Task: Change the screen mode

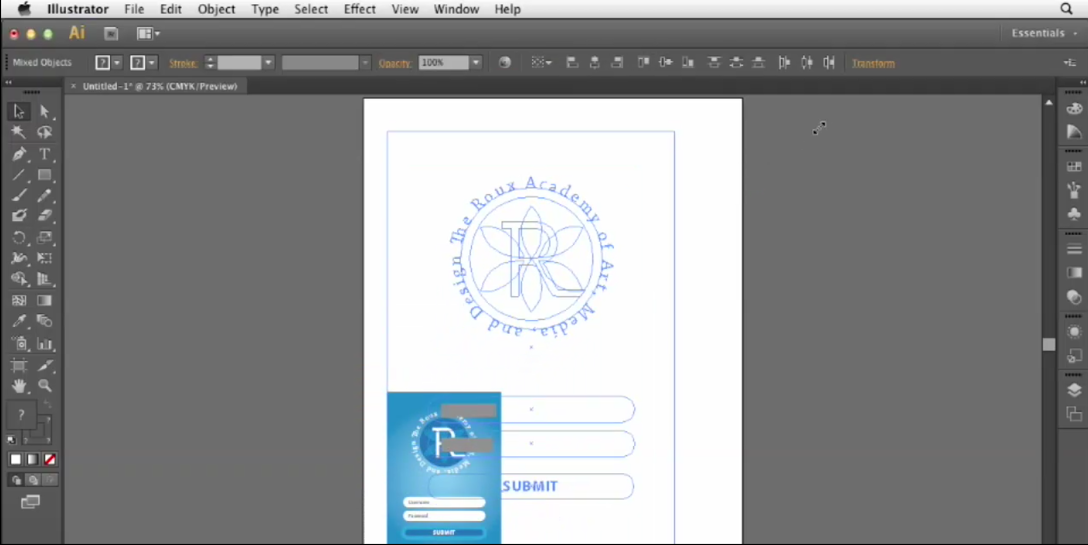Action: [x=31, y=502]
